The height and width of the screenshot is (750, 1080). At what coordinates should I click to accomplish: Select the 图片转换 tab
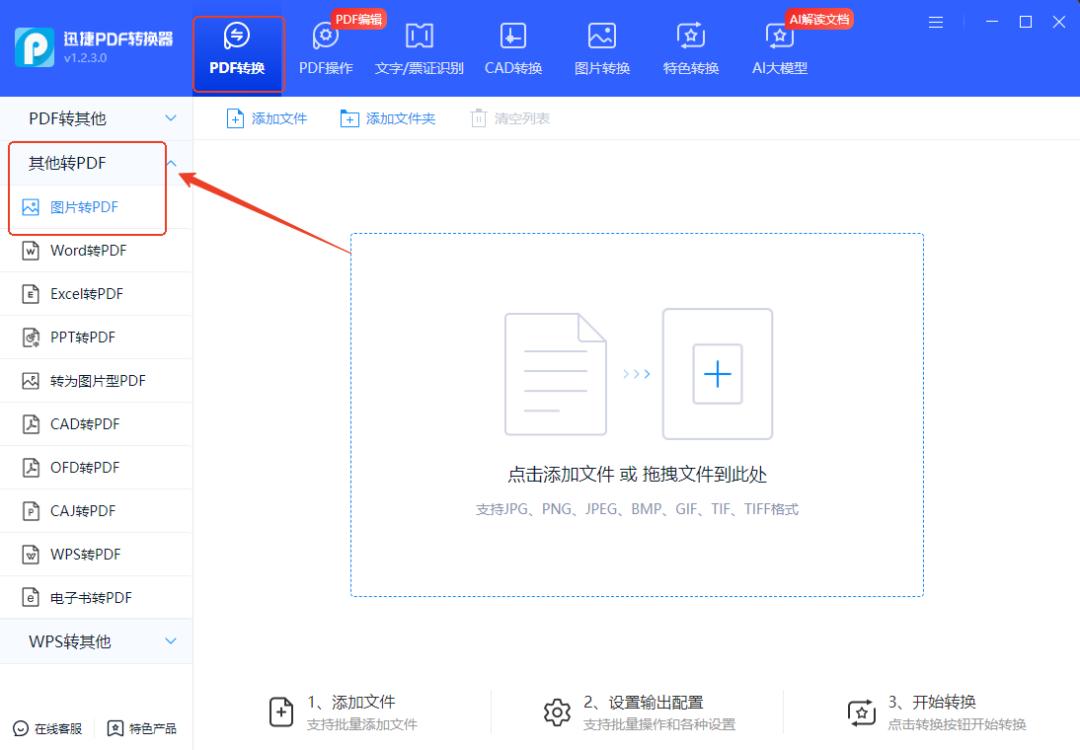tap(602, 50)
